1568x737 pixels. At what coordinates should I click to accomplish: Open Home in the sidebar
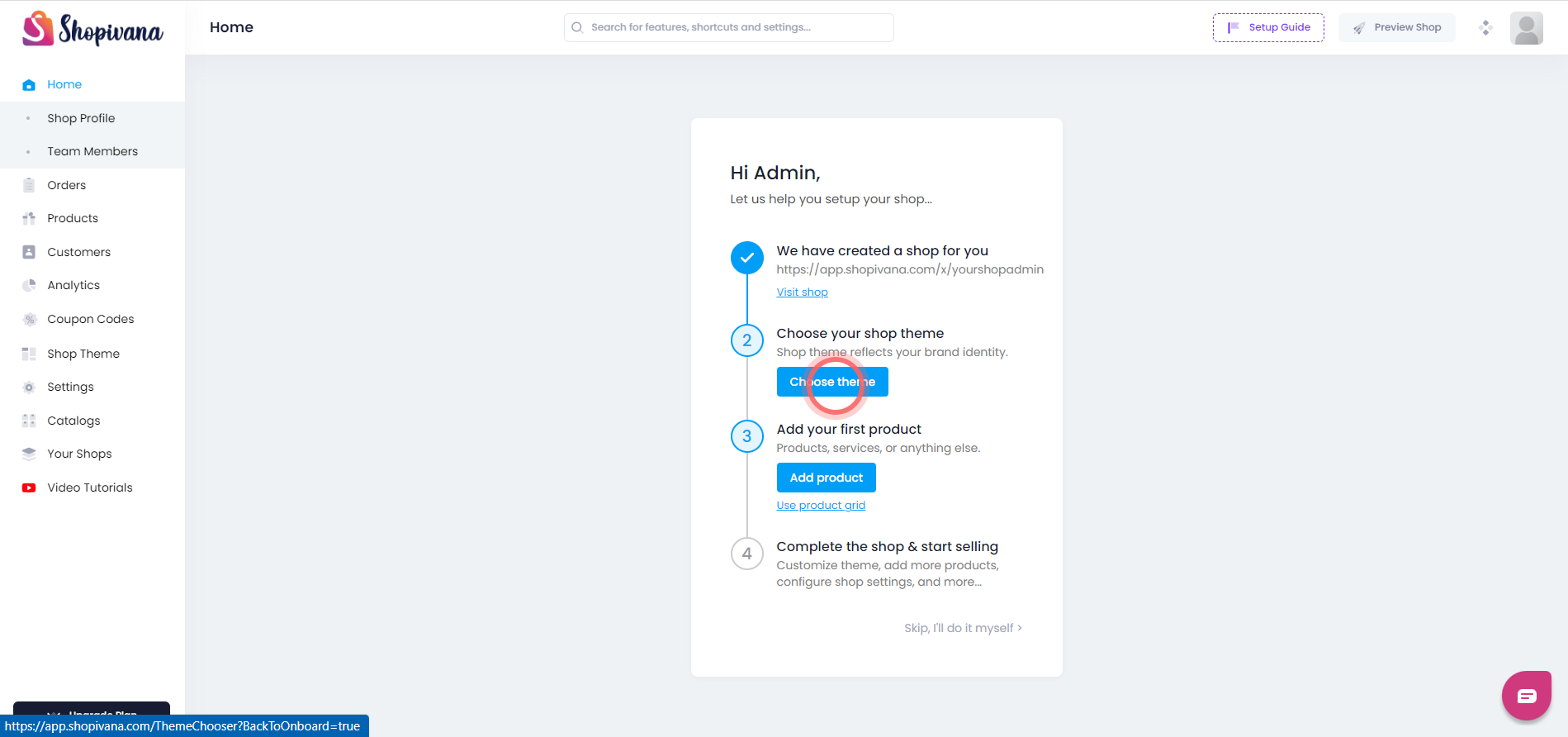pyautogui.click(x=64, y=84)
